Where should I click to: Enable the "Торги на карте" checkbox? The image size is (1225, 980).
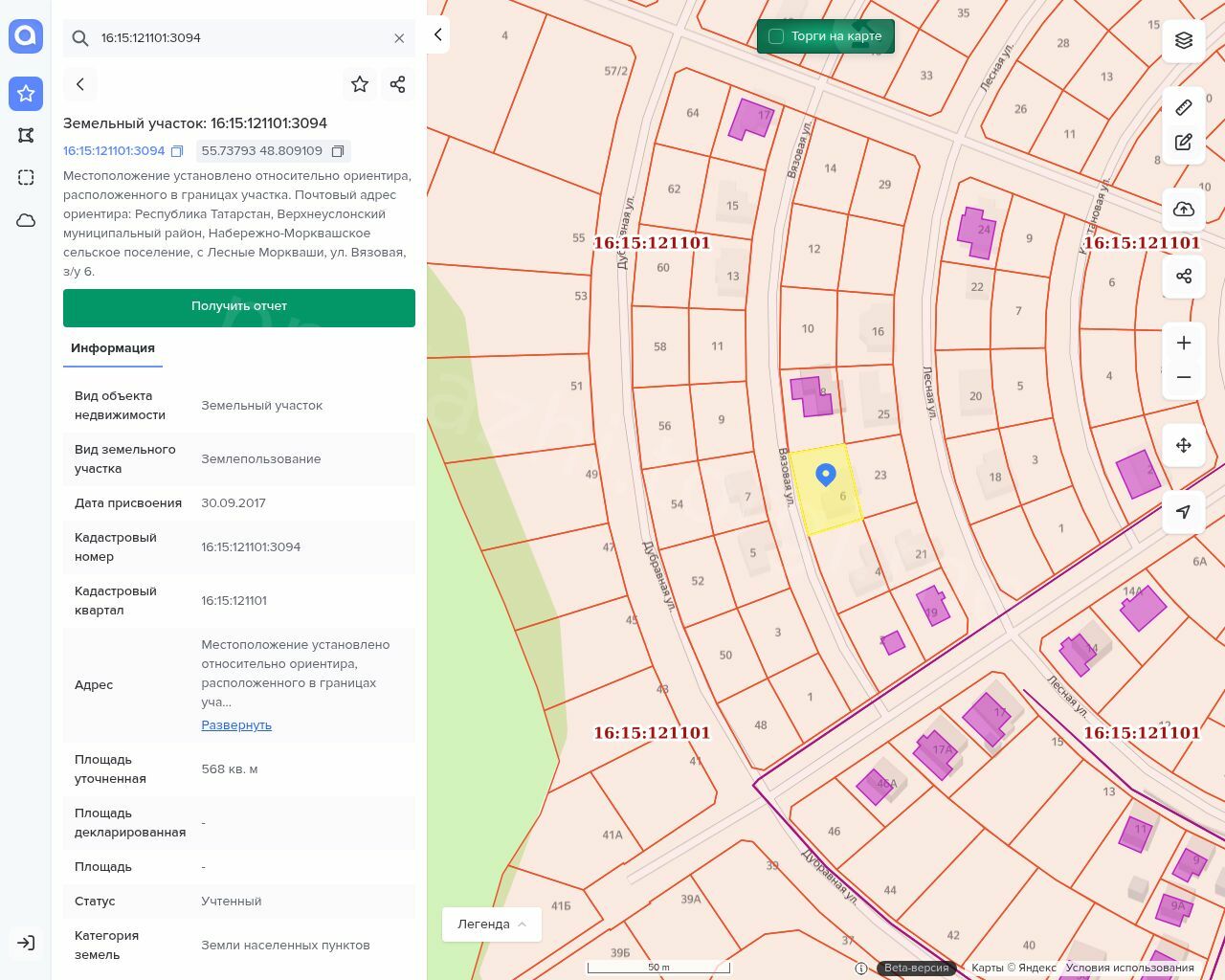[776, 36]
